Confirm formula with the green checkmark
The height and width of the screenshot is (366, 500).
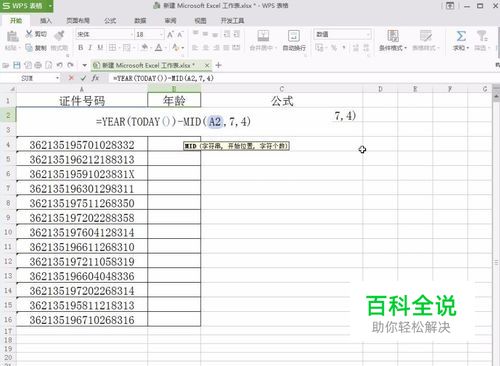[x=83, y=78]
